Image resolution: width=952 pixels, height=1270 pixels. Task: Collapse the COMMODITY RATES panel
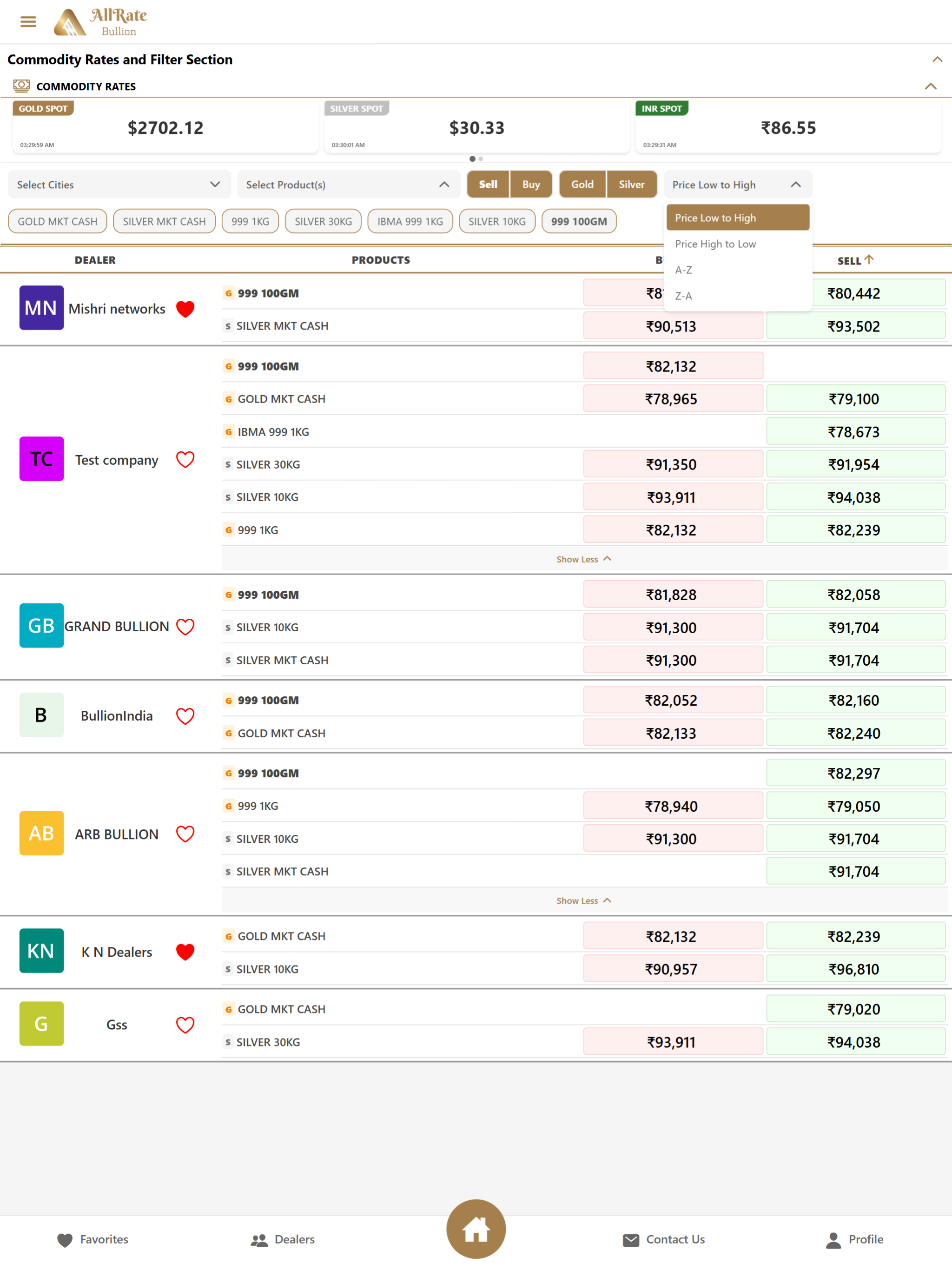pyautogui.click(x=931, y=86)
